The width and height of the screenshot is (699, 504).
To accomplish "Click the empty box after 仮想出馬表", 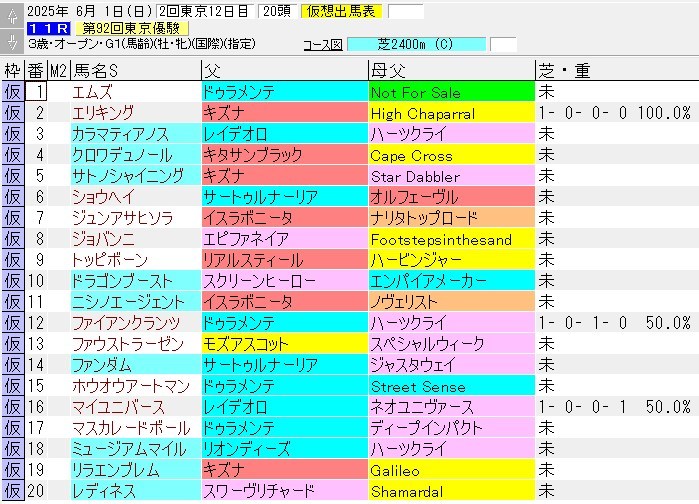I will (406, 12).
